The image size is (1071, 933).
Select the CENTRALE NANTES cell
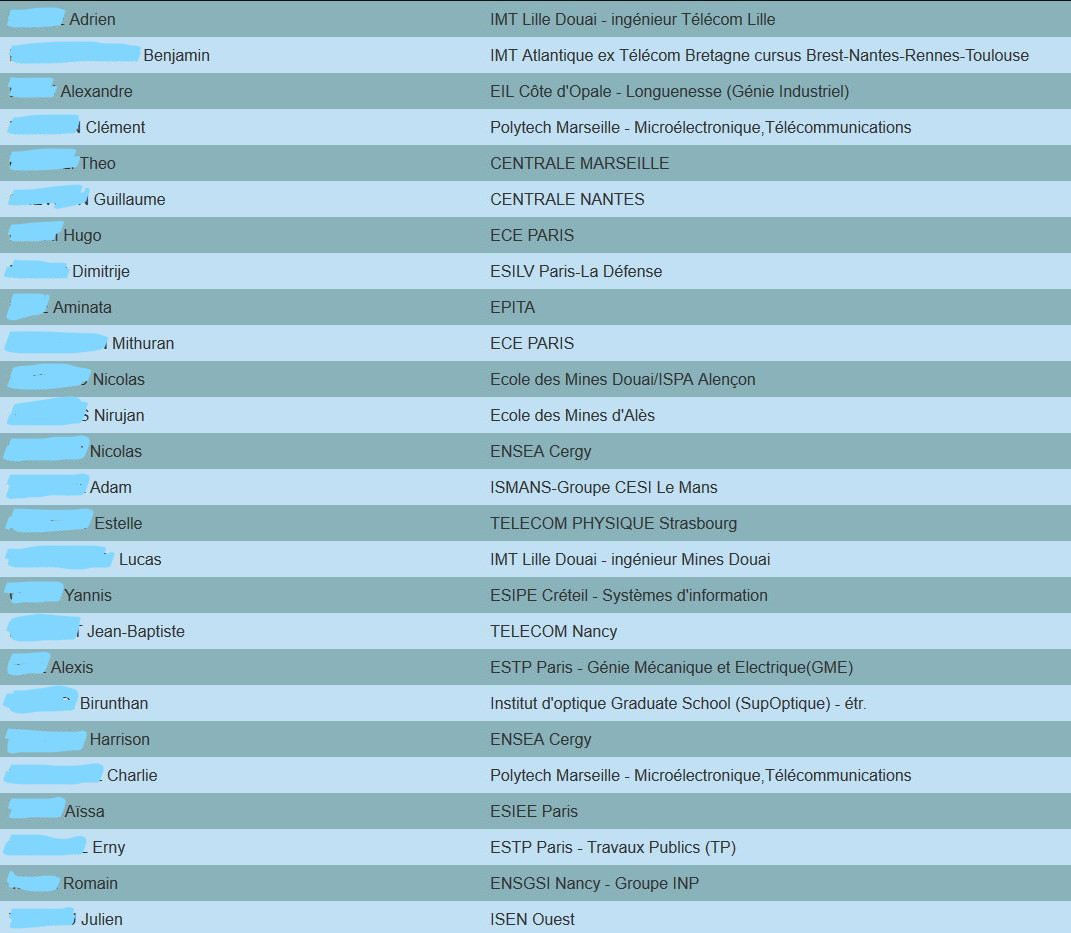coord(568,199)
